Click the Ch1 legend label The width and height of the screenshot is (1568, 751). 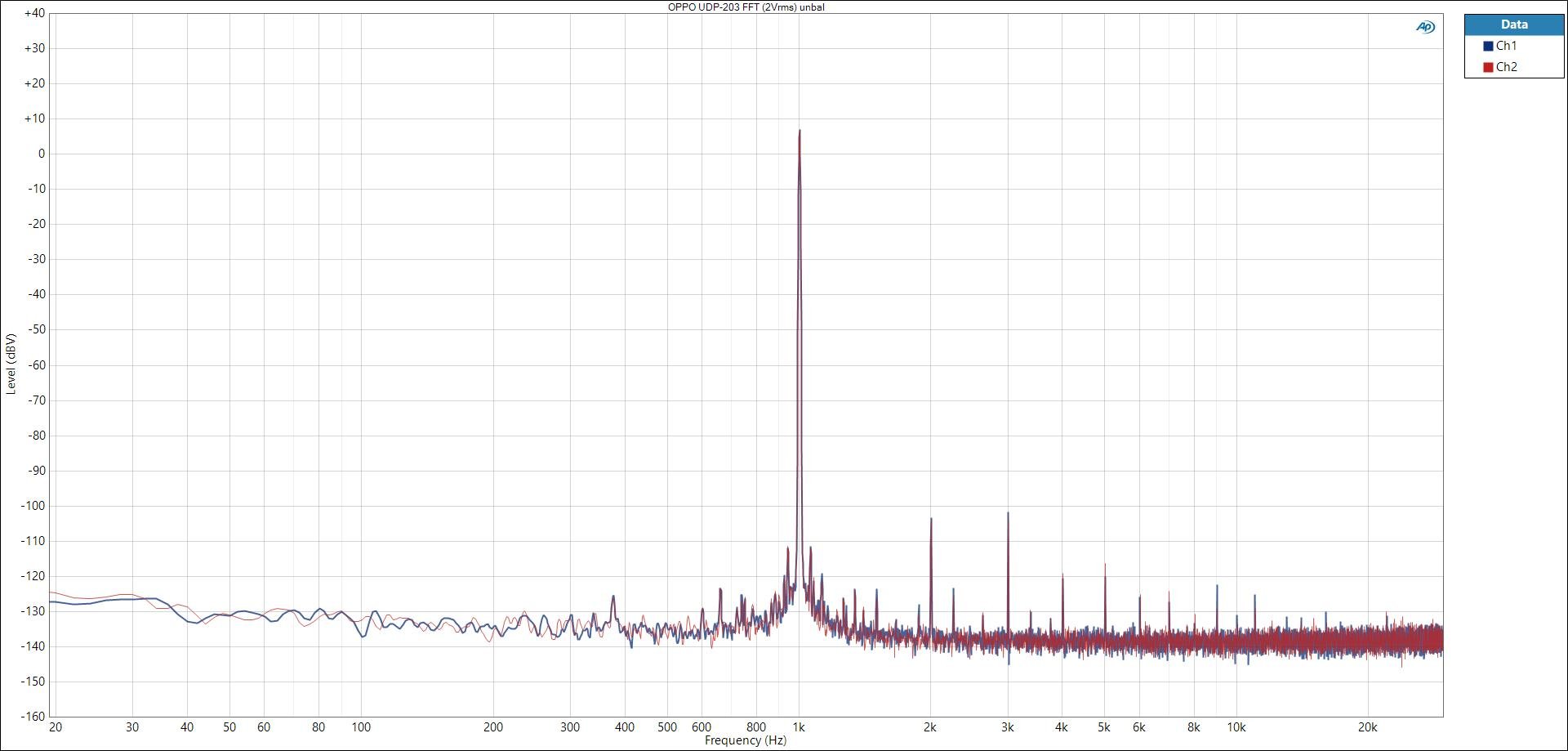[x=1506, y=46]
